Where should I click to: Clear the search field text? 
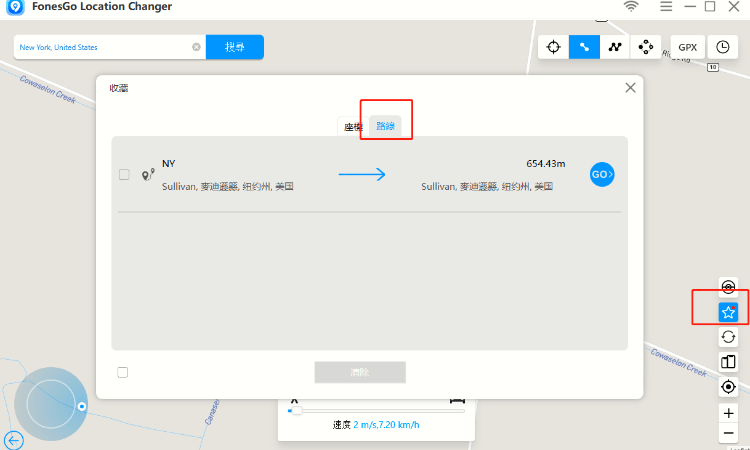click(196, 47)
